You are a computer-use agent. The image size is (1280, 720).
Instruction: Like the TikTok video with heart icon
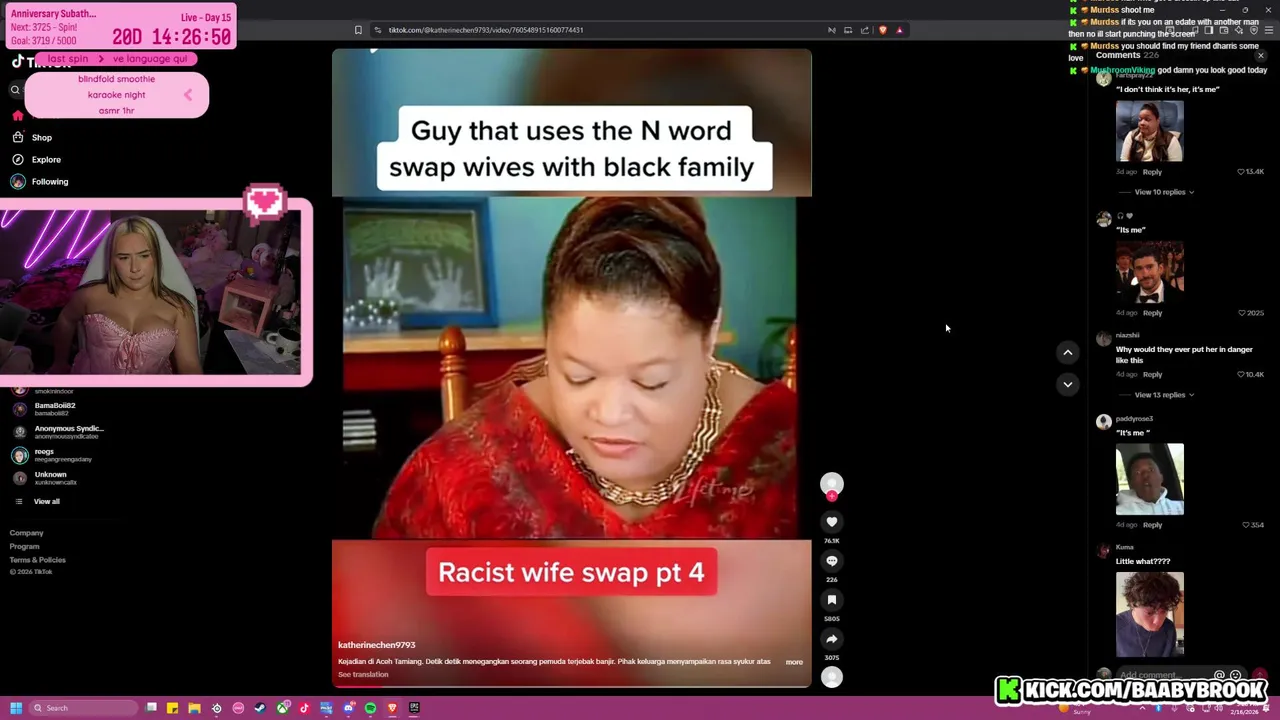[x=831, y=522]
